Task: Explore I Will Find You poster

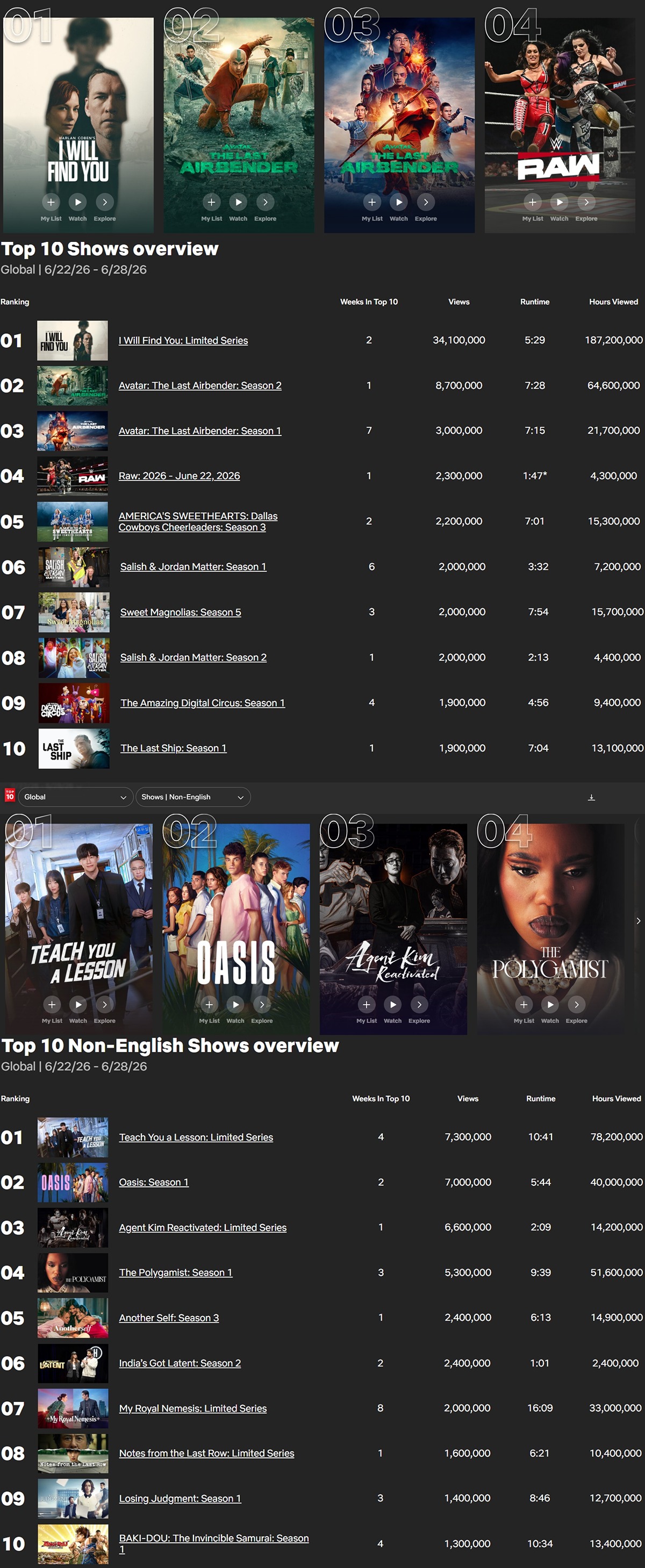Action: [105, 202]
